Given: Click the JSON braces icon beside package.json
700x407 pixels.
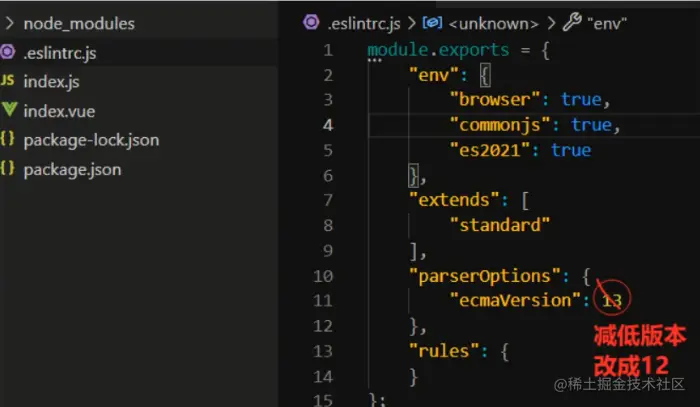Looking at the screenshot, I should pyautogui.click(x=7, y=168).
